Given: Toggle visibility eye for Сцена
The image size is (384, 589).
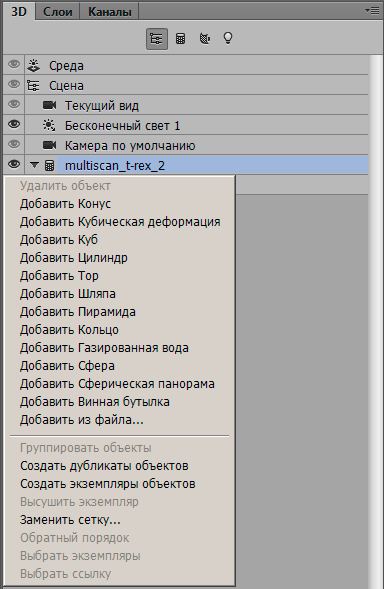Looking at the screenshot, I should (x=14, y=84).
